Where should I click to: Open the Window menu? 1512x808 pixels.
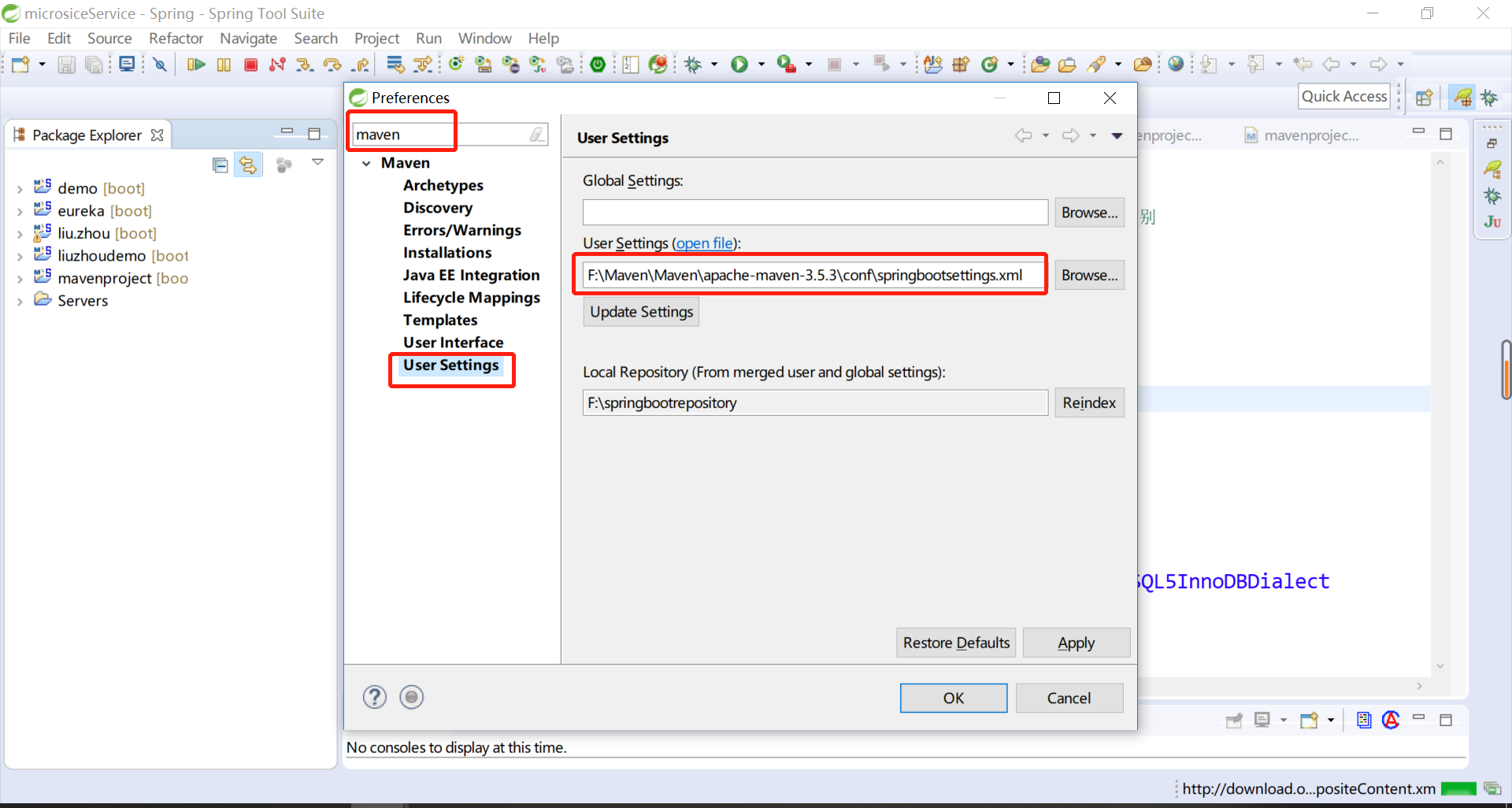click(x=484, y=38)
